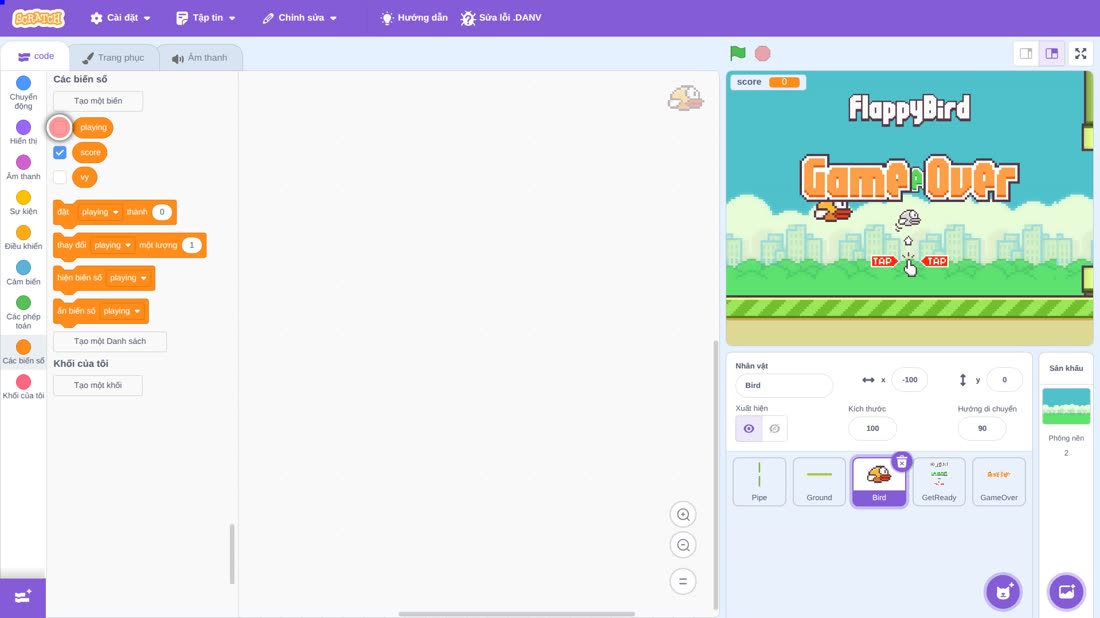Reset workspace zoom to default

683,581
